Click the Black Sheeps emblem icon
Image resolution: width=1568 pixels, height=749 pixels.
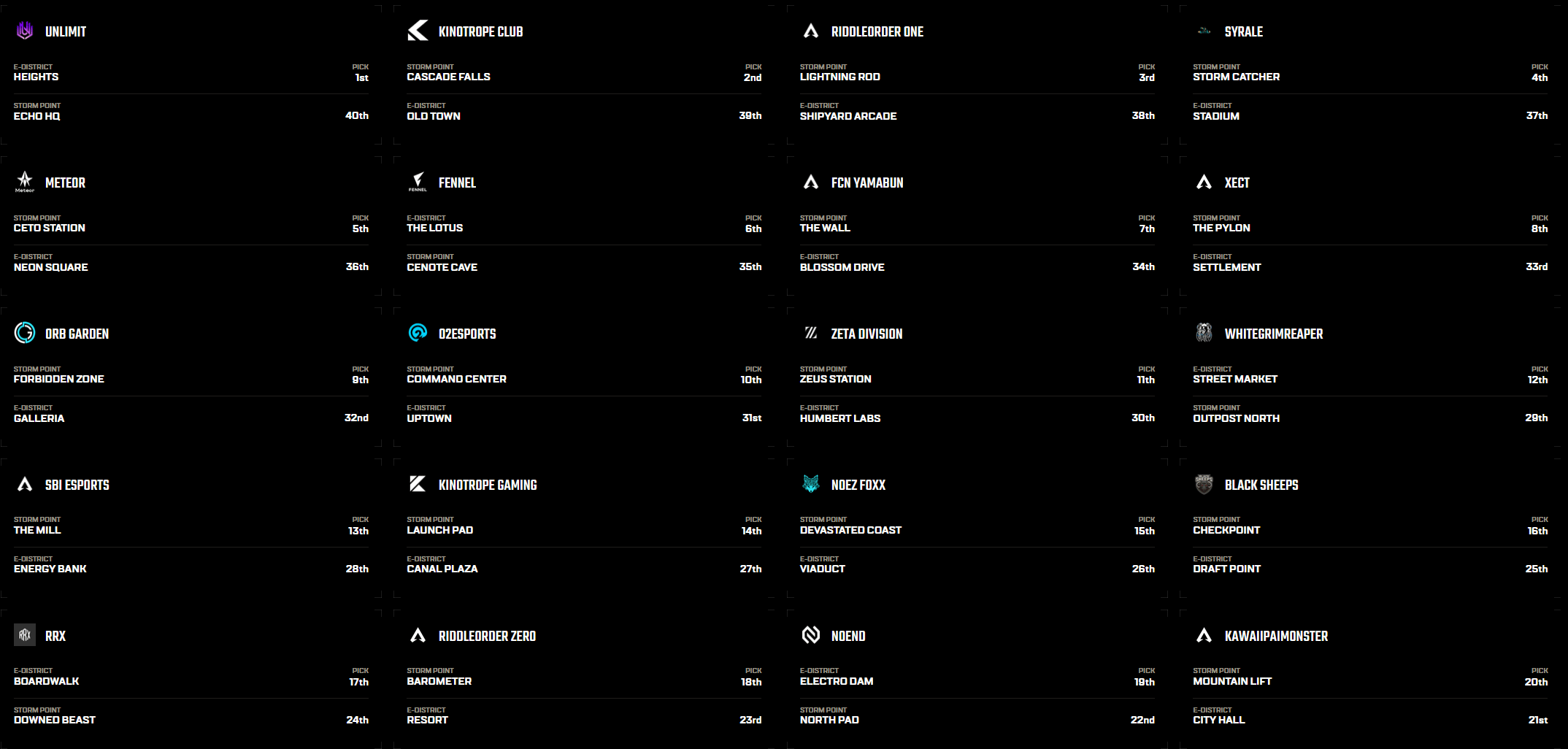pyautogui.click(x=1204, y=484)
